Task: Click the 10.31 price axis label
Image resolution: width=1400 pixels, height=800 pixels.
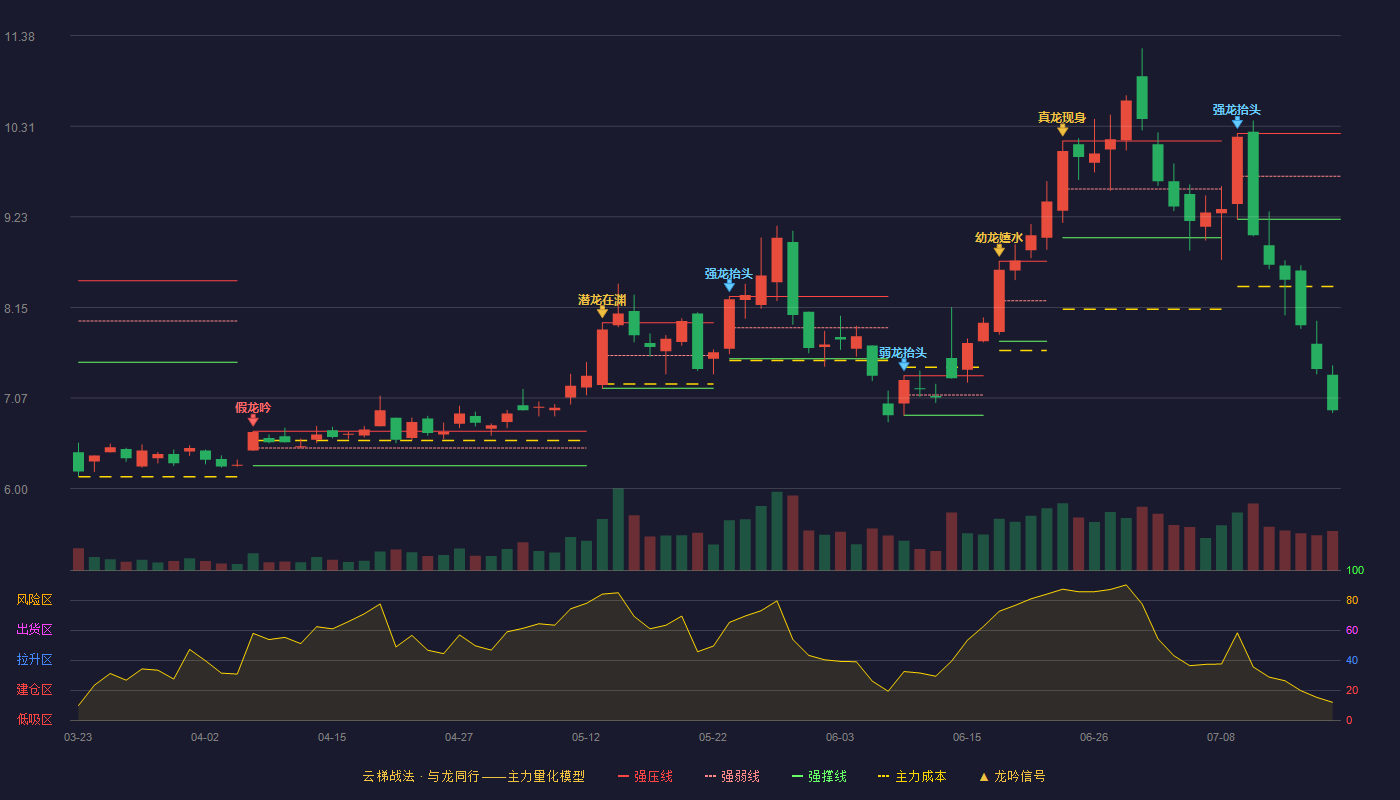Action: coord(20,128)
